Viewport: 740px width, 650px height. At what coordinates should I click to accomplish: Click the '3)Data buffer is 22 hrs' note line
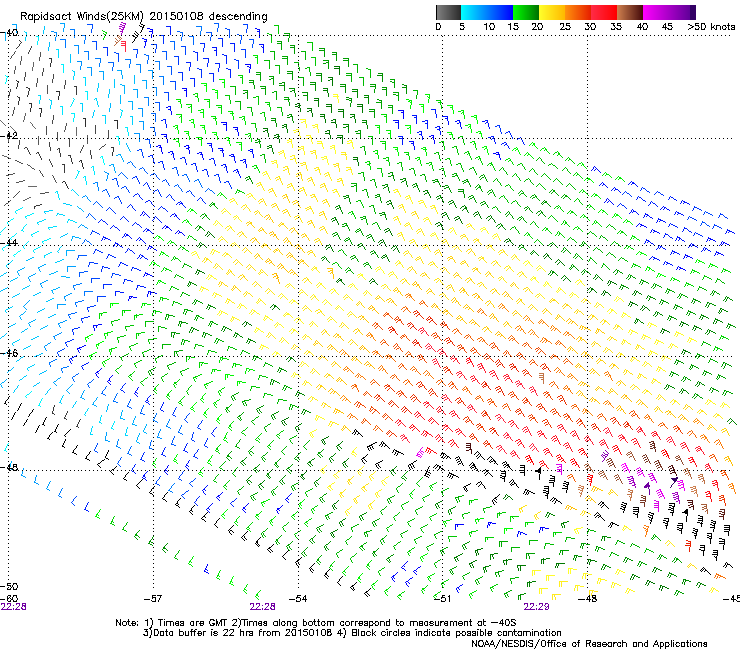352,633
